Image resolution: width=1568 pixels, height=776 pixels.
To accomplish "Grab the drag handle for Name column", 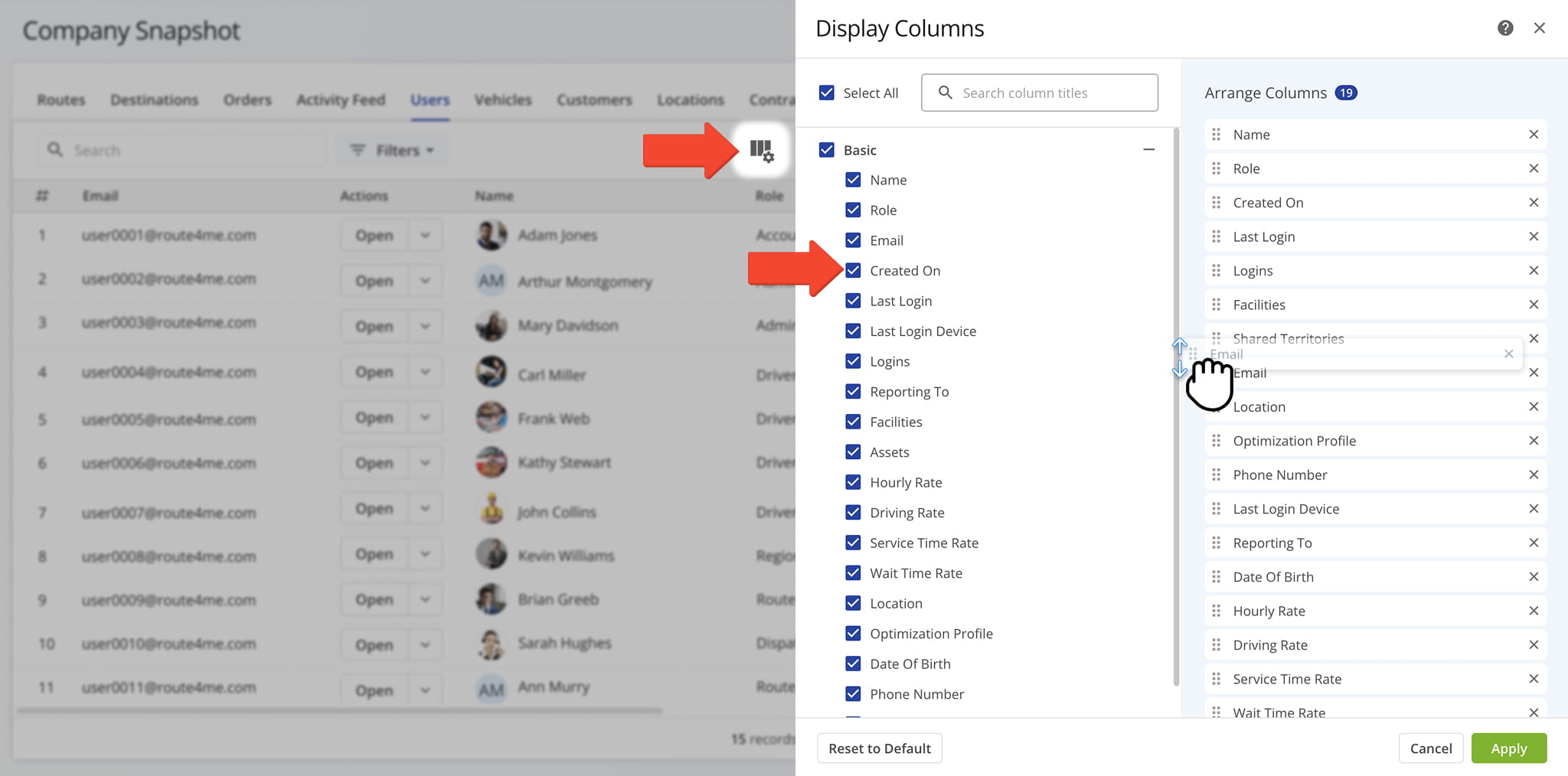I will click(x=1217, y=135).
